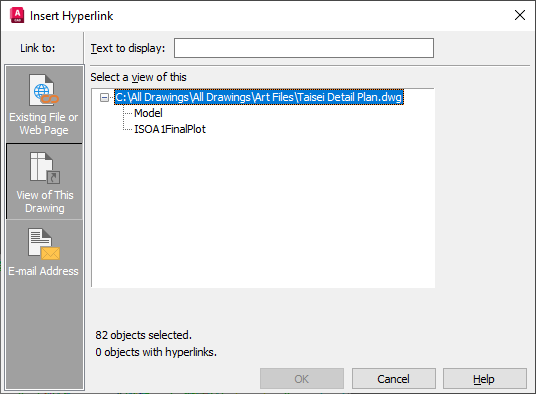Collapse the Taisei Detail Plan.dwg tree node

(x=104, y=98)
